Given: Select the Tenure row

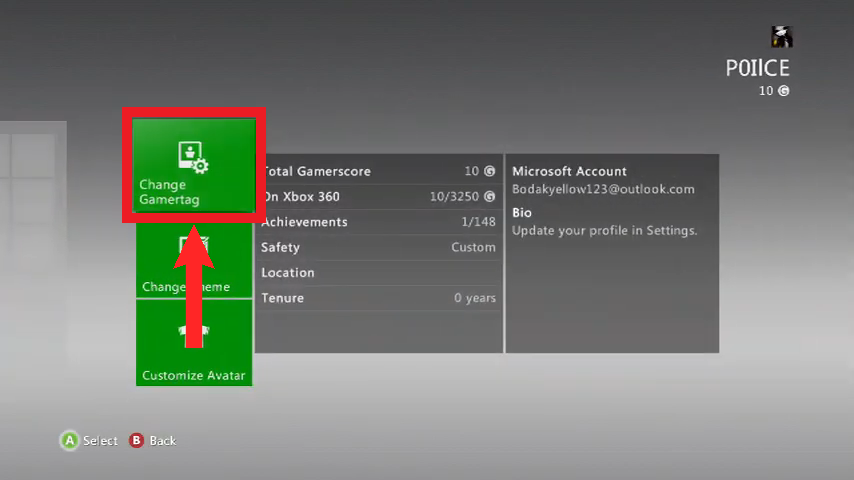Looking at the screenshot, I should pos(379,298).
